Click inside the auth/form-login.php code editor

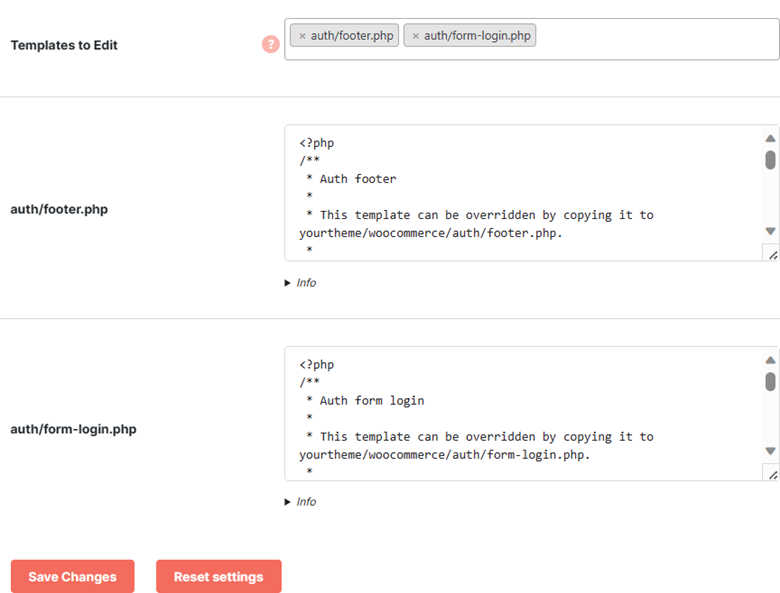coord(523,413)
